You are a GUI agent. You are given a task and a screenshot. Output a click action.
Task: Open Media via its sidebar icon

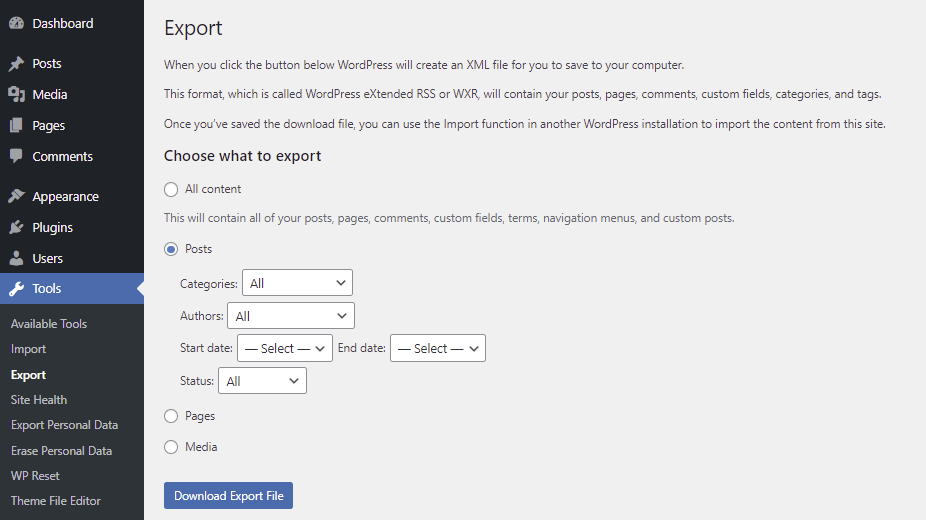tap(16, 94)
